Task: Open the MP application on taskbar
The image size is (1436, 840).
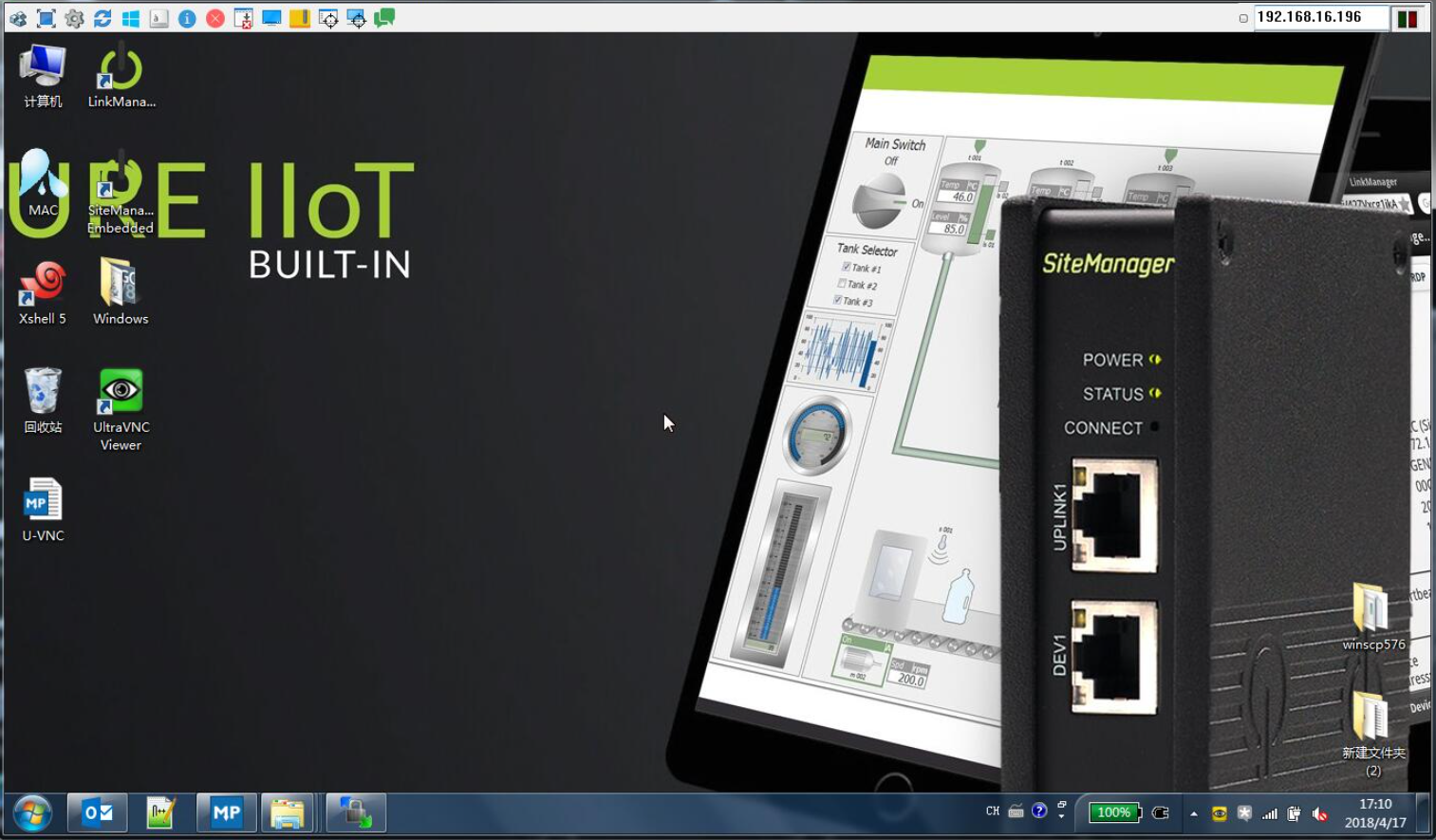Action: 226,813
